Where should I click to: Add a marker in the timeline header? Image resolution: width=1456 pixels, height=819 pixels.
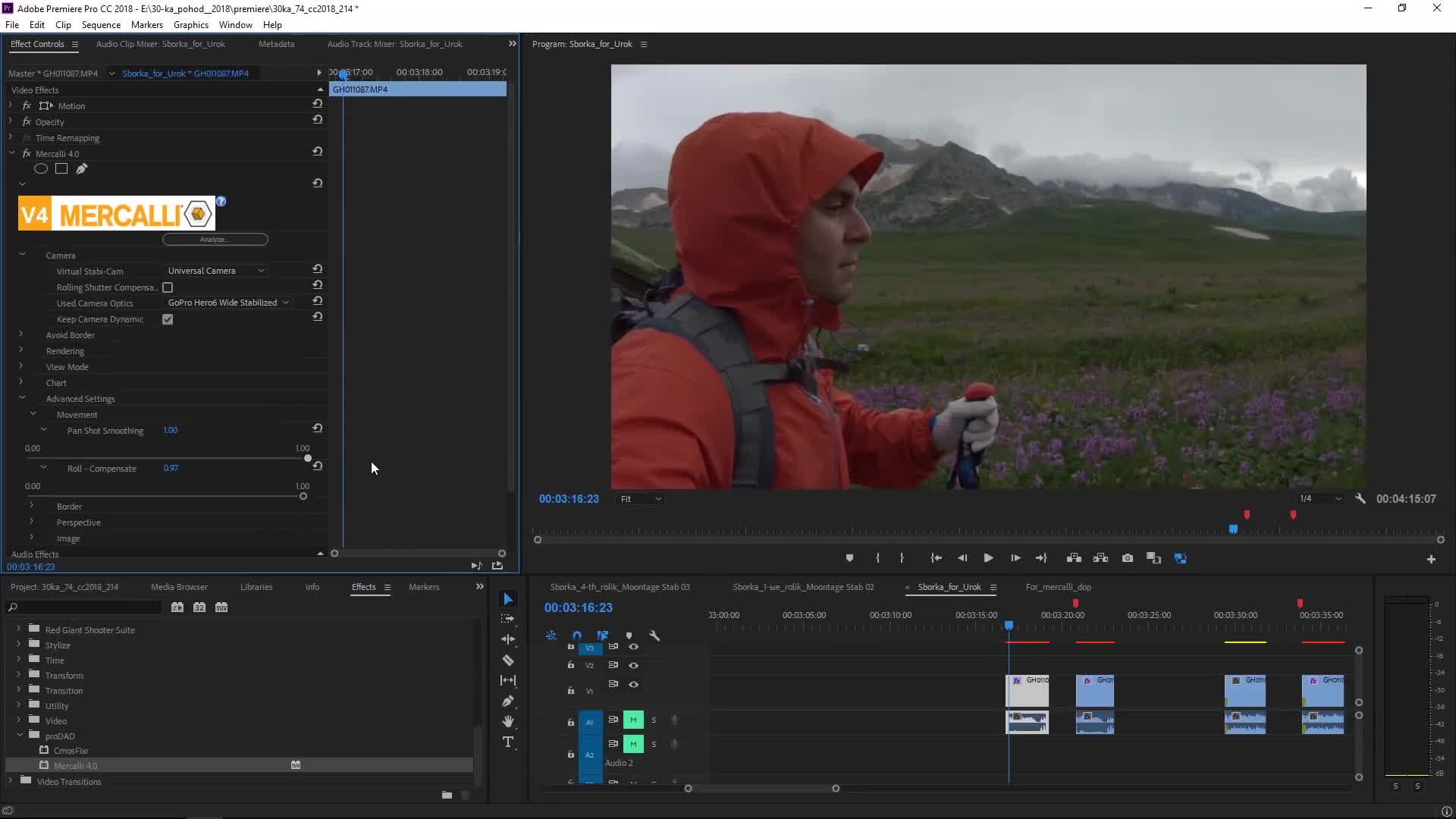point(629,635)
